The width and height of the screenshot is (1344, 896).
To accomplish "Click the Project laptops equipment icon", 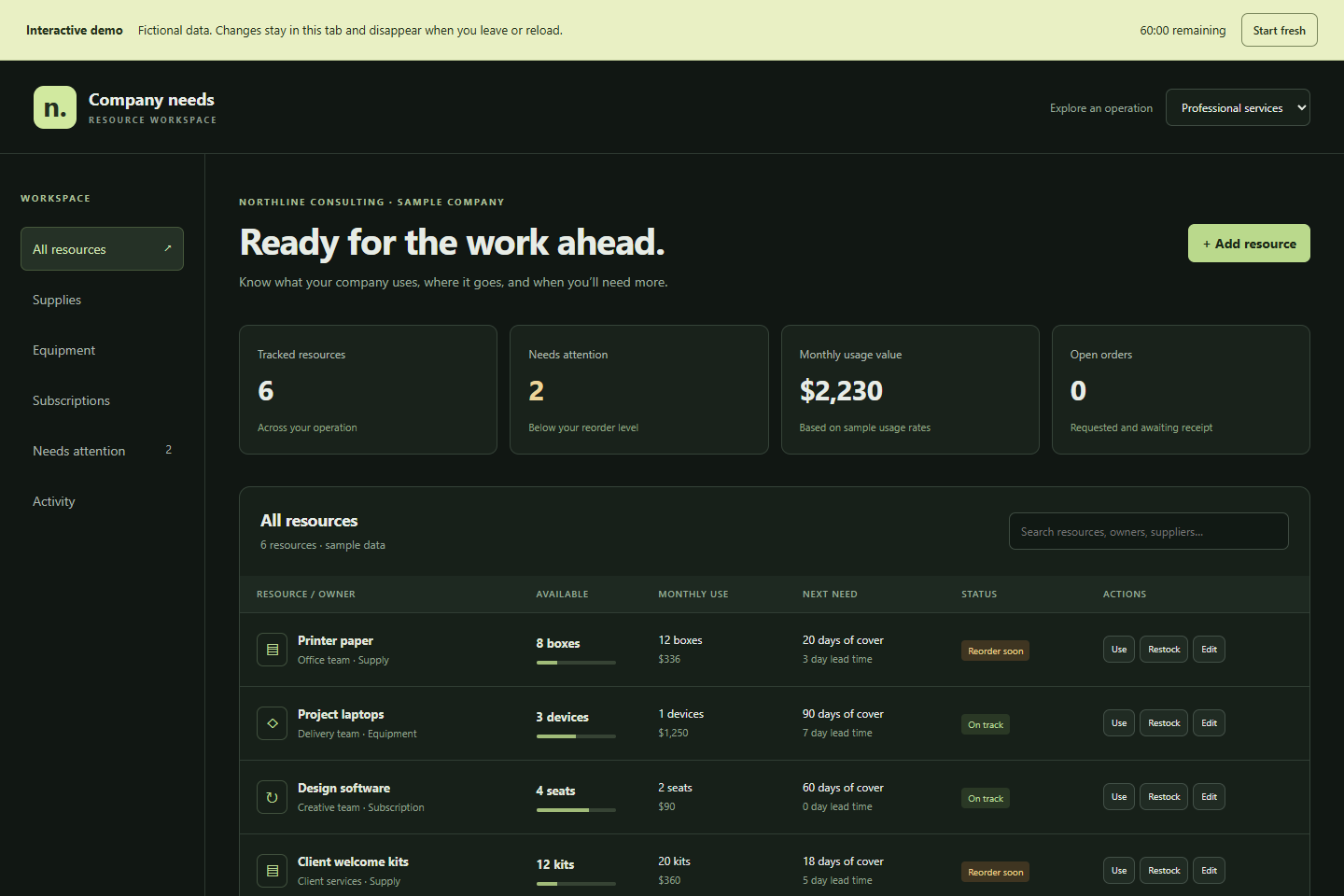I will coord(272,723).
